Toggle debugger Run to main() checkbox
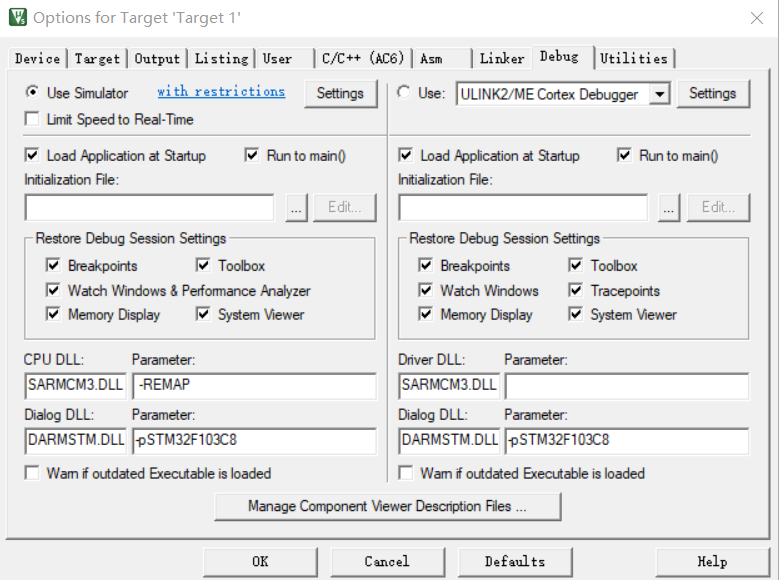 [624, 156]
